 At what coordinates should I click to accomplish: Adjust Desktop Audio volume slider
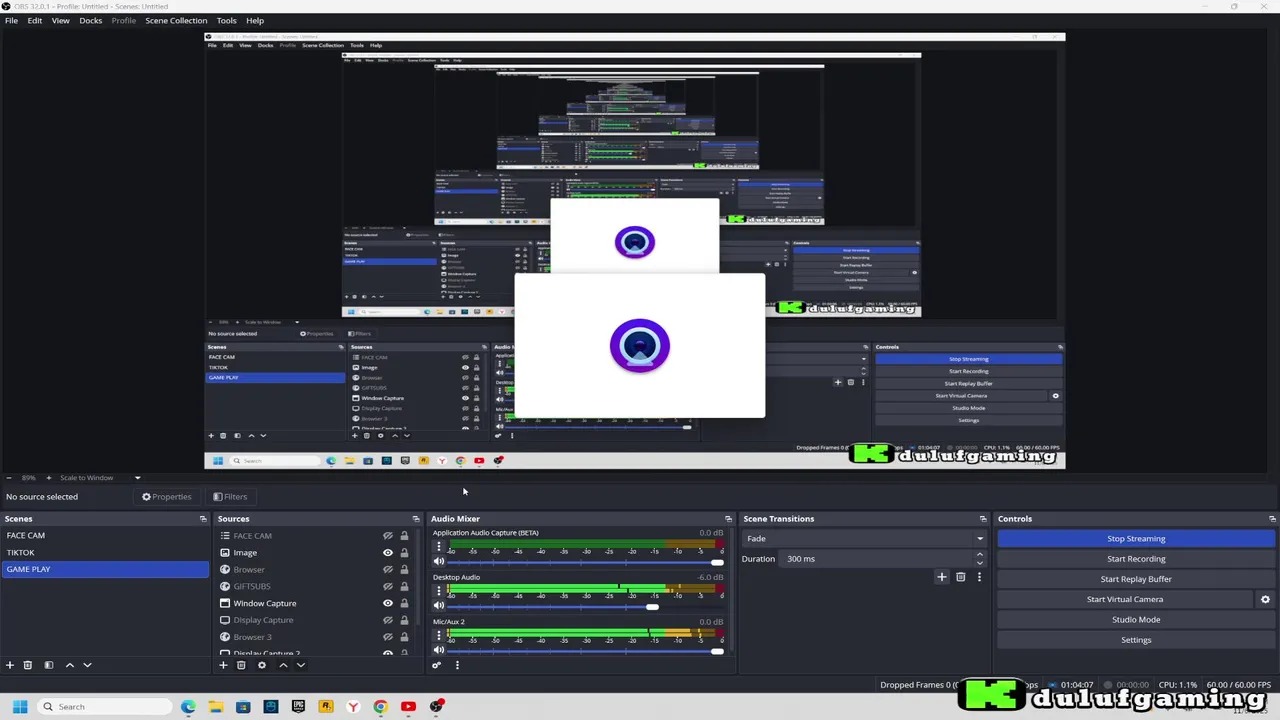[x=585, y=607]
